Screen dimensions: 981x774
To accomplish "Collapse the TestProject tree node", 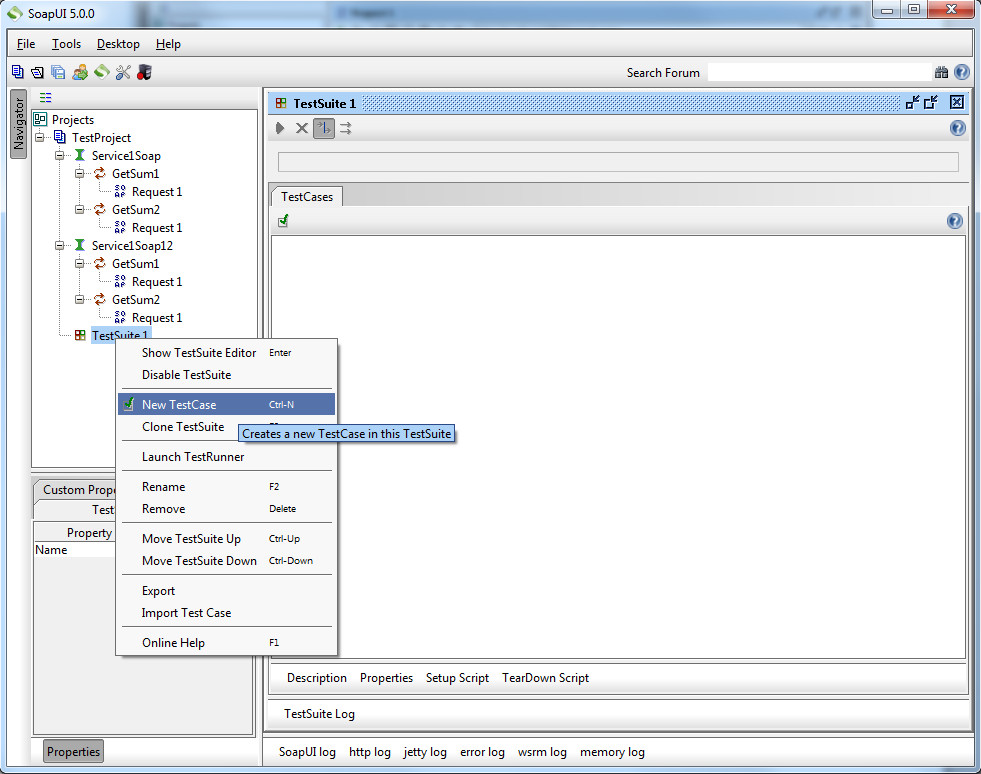I will point(40,138).
